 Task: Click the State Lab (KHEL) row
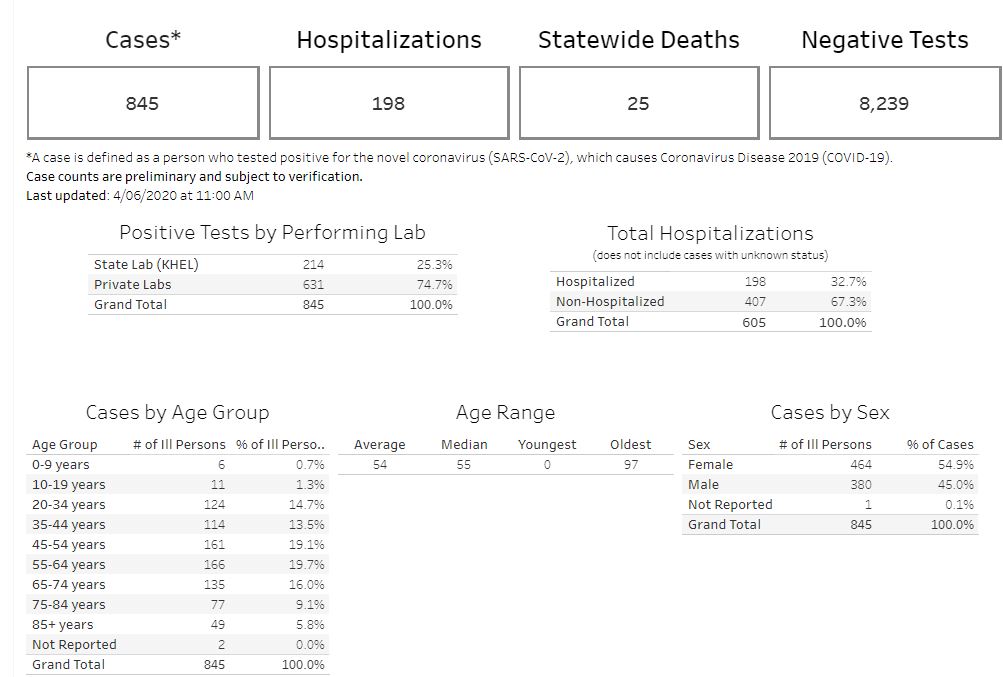coord(146,265)
